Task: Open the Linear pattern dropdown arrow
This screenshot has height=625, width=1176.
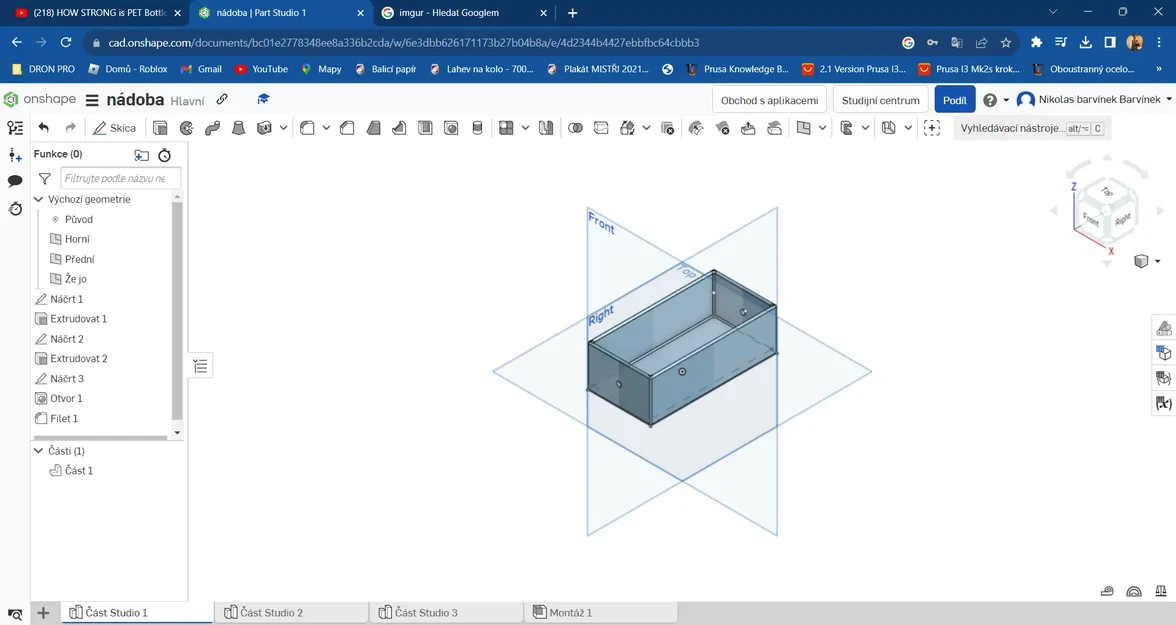Action: [525, 128]
